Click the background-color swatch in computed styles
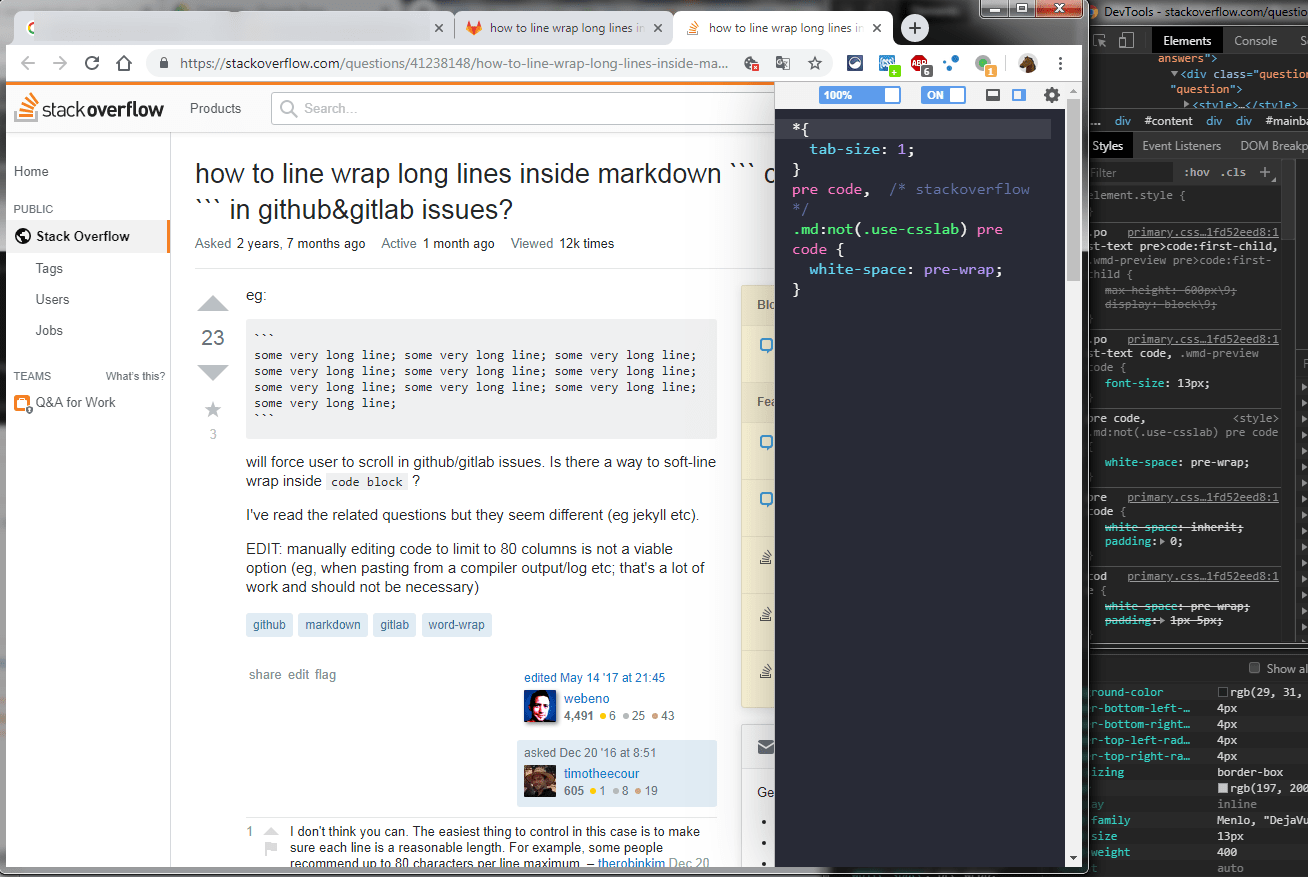The image size is (1308, 877). click(x=1223, y=692)
